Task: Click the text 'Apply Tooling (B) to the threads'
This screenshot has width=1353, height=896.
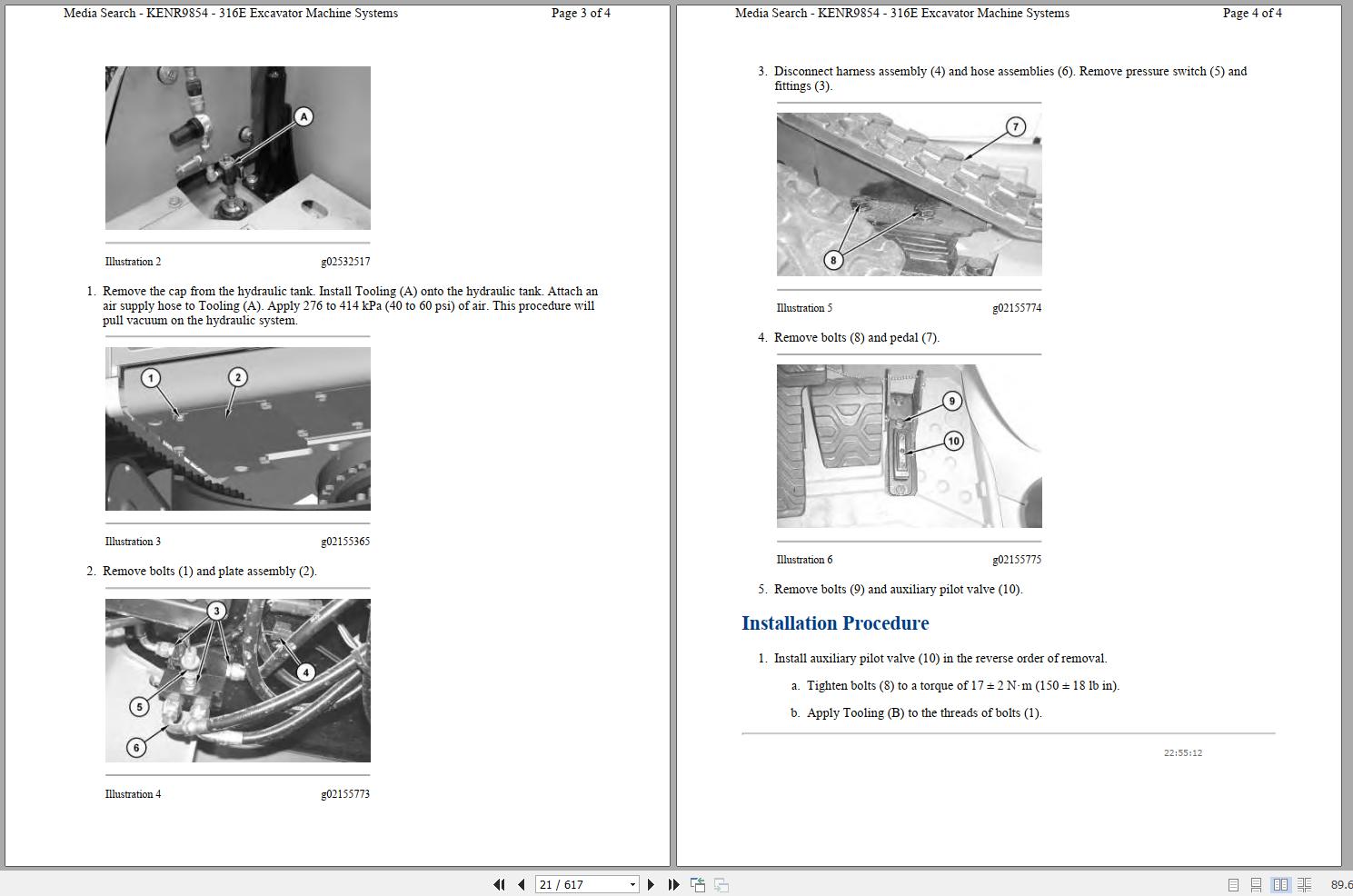Action: click(x=894, y=713)
